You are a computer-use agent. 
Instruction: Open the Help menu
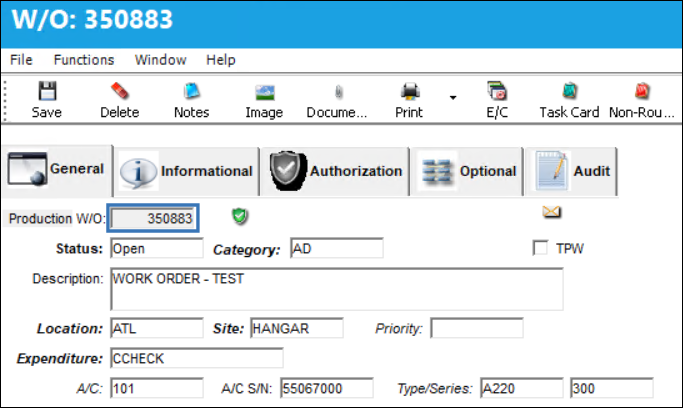[221, 60]
